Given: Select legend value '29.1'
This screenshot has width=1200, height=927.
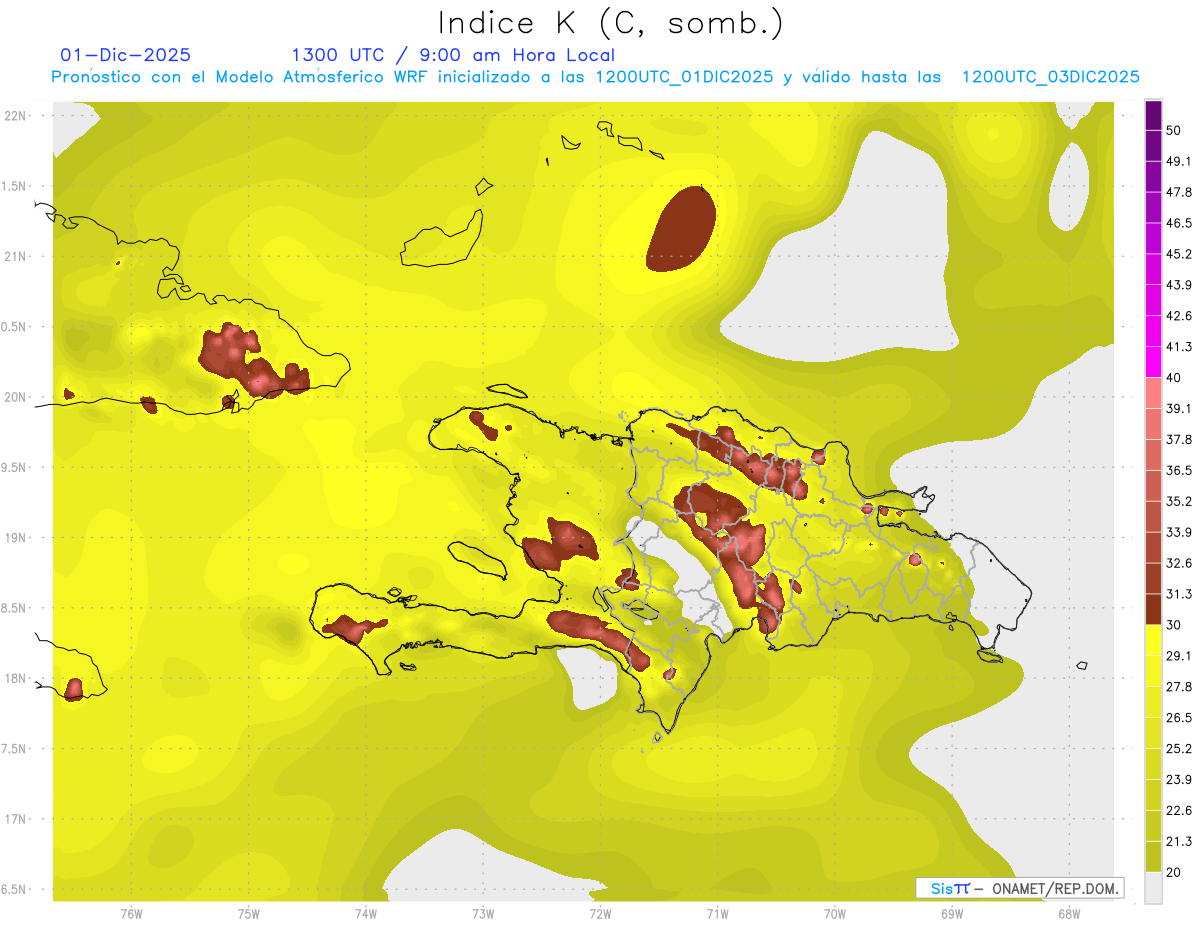Looking at the screenshot, I should pos(1178,656).
